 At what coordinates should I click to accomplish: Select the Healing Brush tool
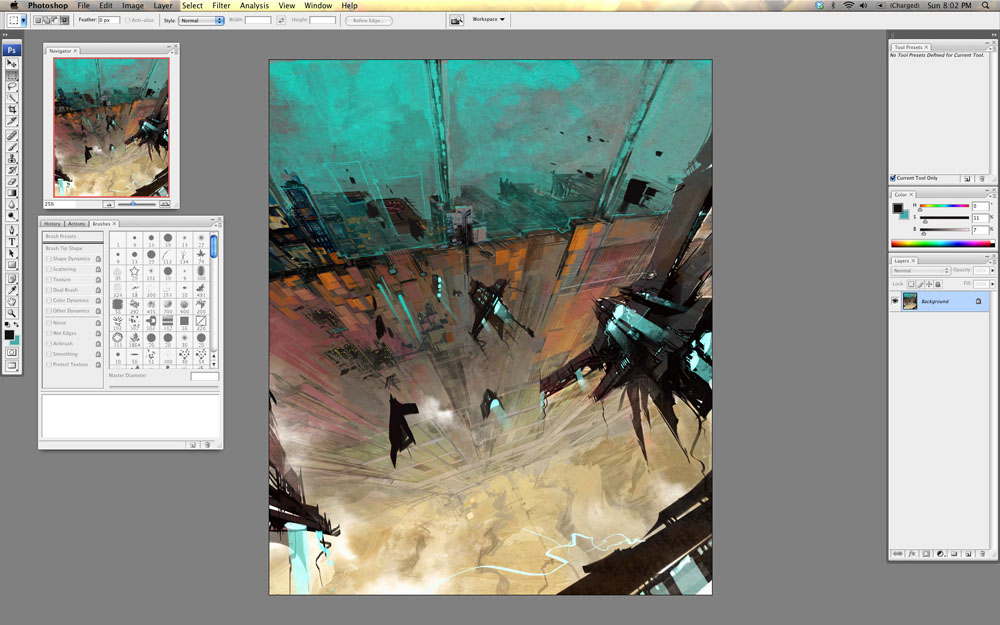(x=11, y=135)
